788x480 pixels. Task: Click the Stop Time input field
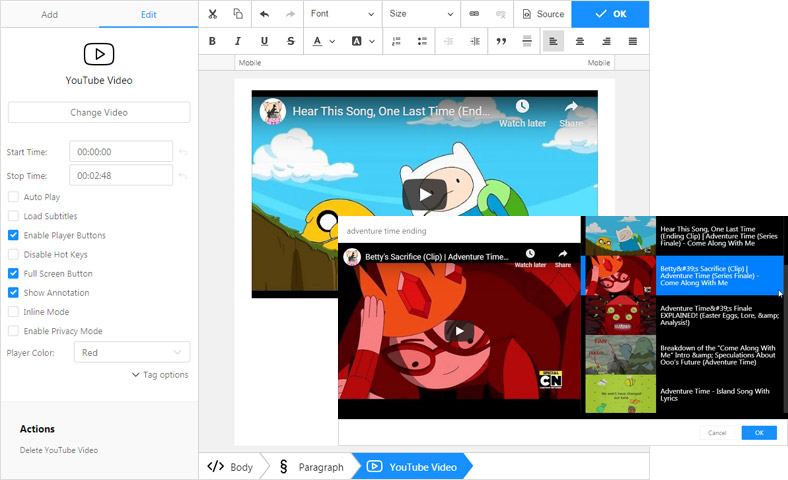[121, 176]
